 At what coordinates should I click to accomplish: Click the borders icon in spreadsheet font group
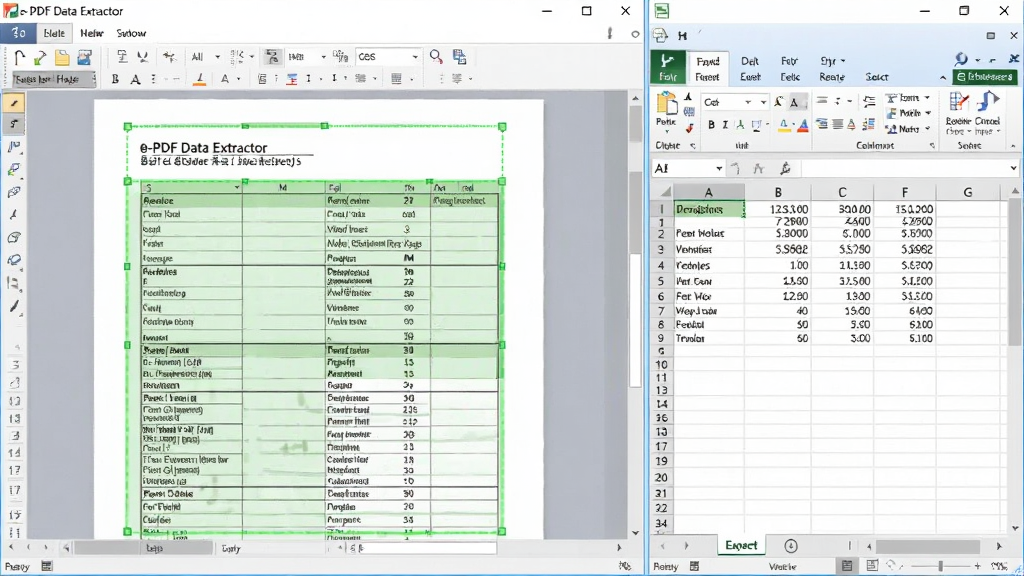pos(756,125)
